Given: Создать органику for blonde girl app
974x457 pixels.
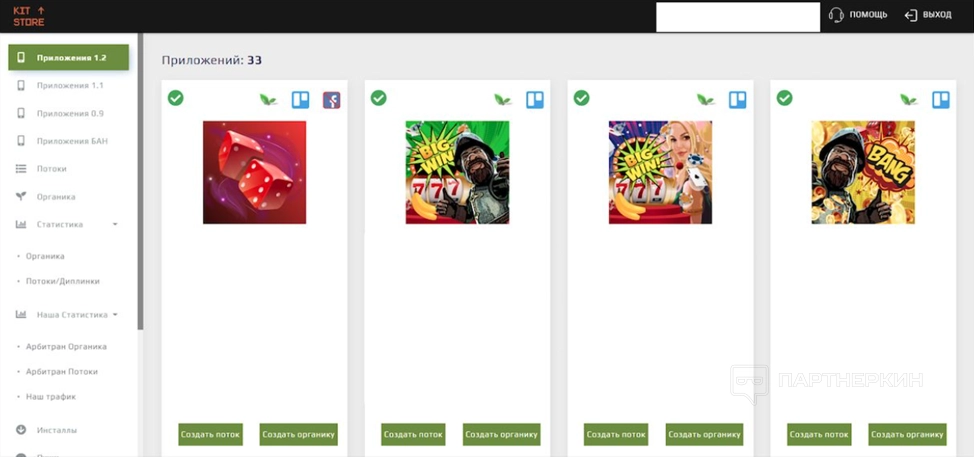Looking at the screenshot, I should click(x=704, y=435).
